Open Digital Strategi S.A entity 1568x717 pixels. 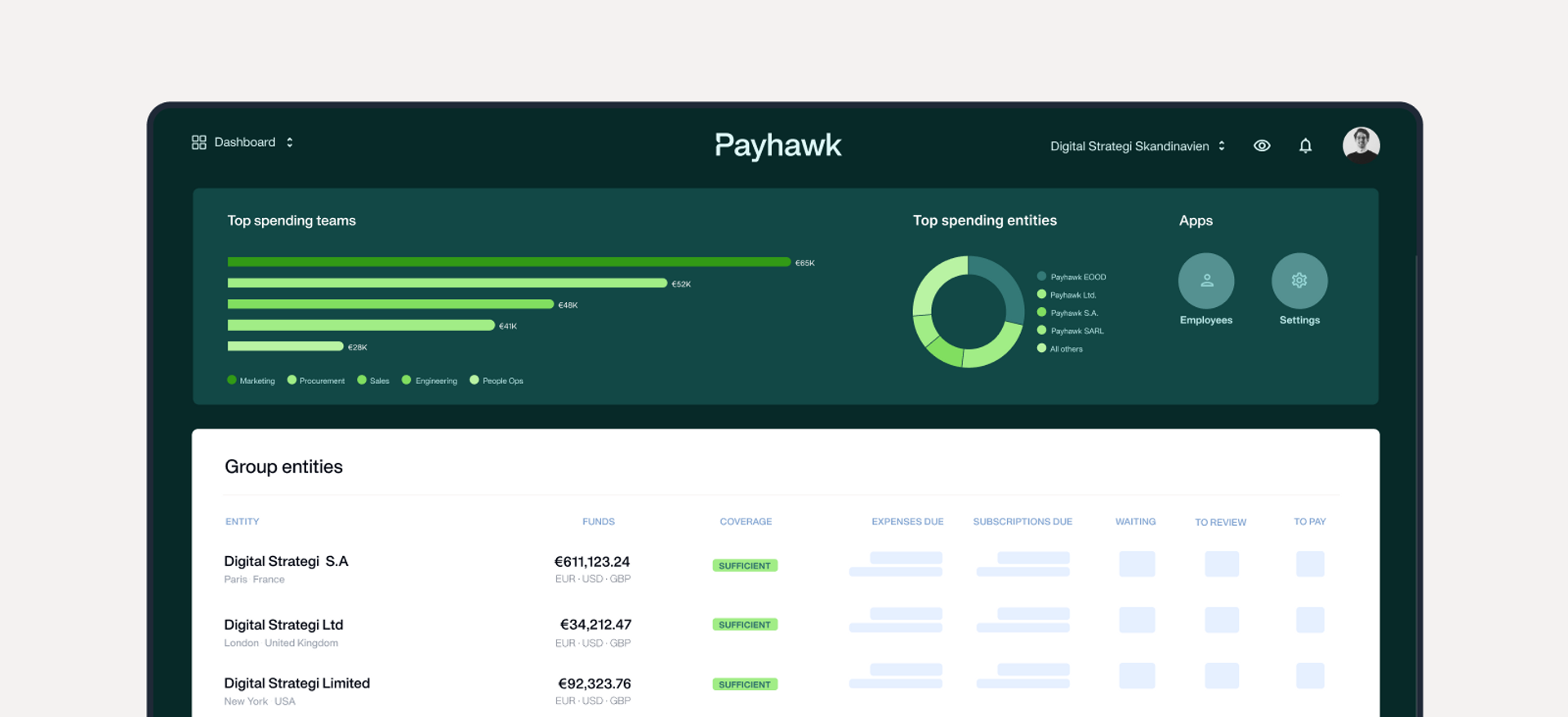click(x=286, y=562)
